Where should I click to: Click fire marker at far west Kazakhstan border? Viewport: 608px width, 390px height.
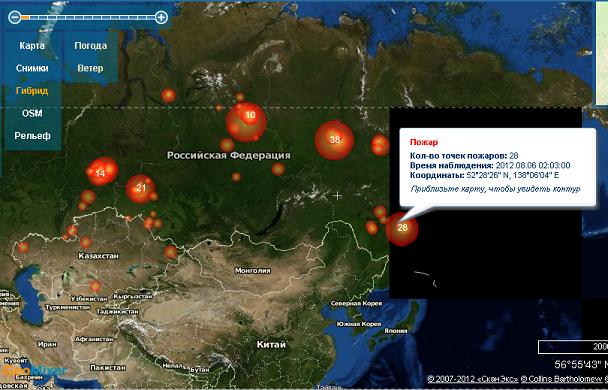coord(23,247)
